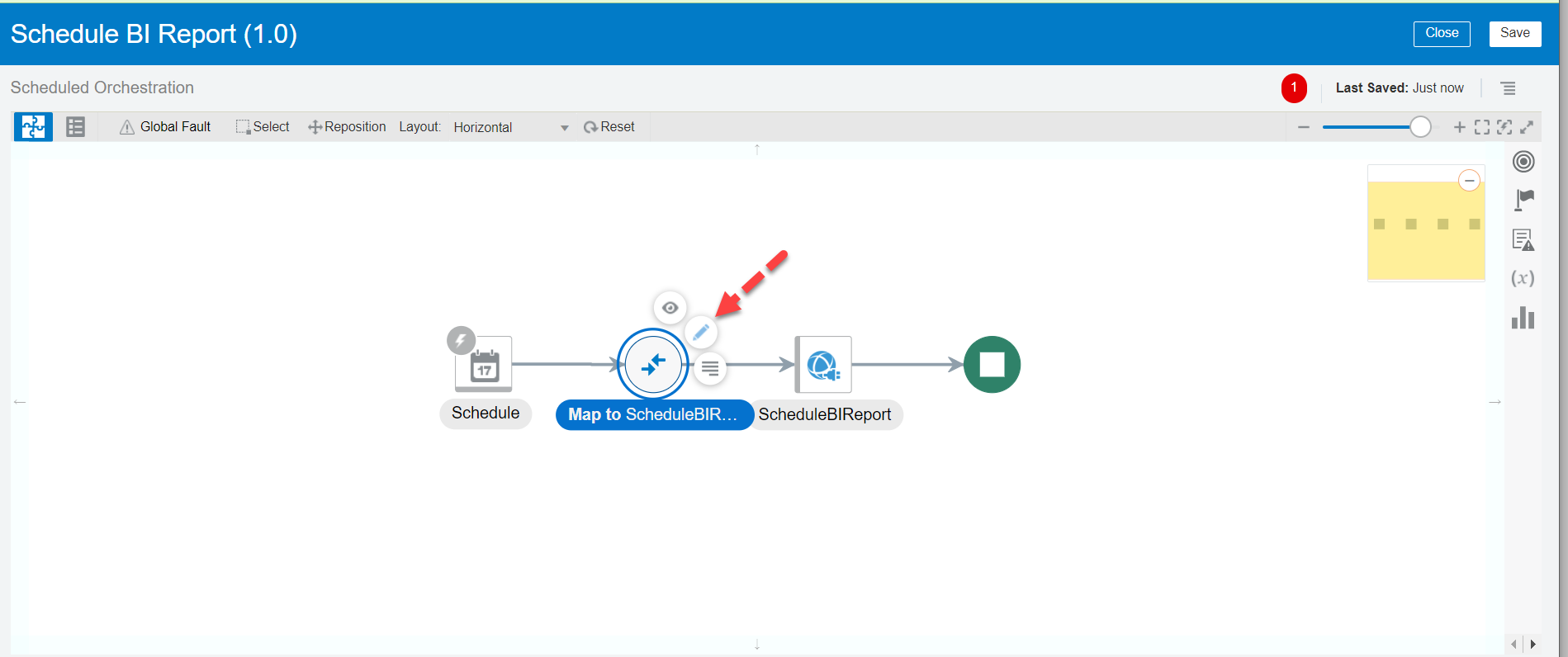This screenshot has width=1568, height=657.
Task: Open the Variables (x) panel
Action: tap(1523, 279)
